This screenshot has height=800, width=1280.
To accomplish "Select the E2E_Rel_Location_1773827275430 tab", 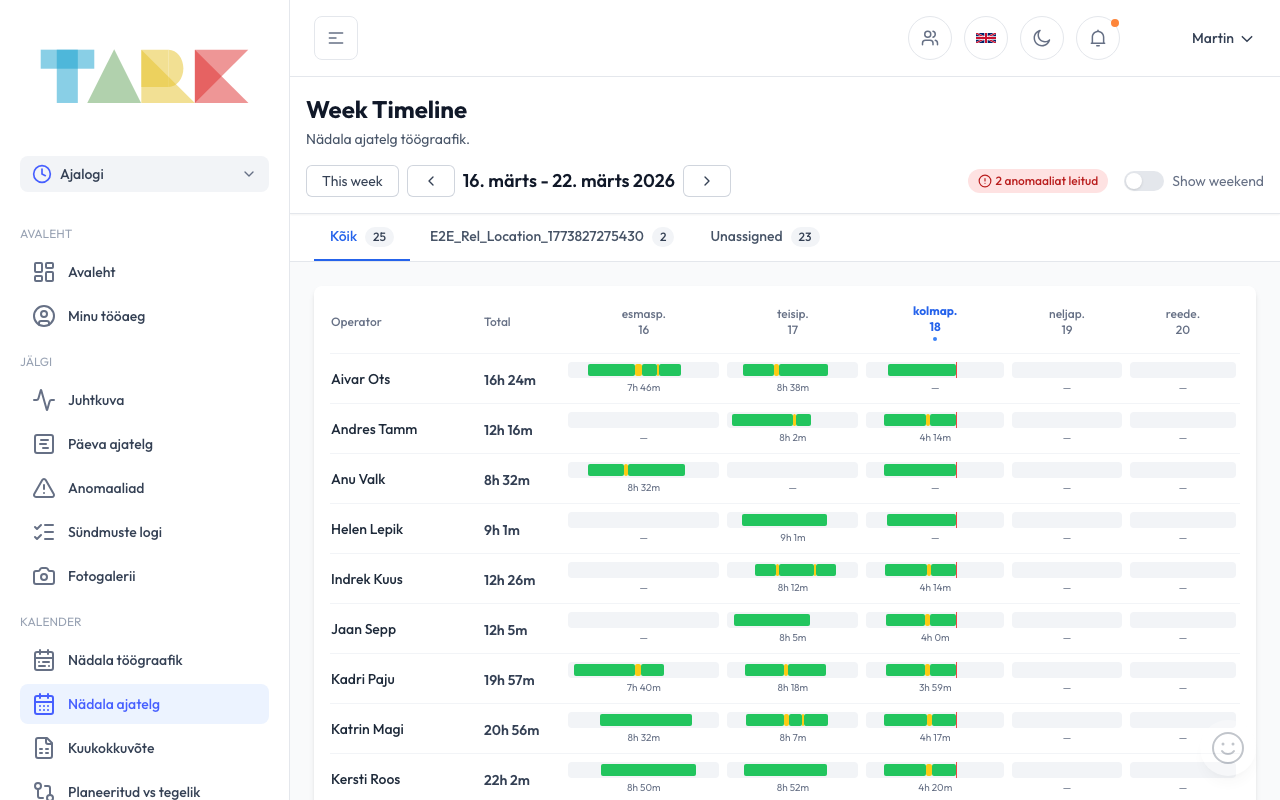I will (550, 237).
